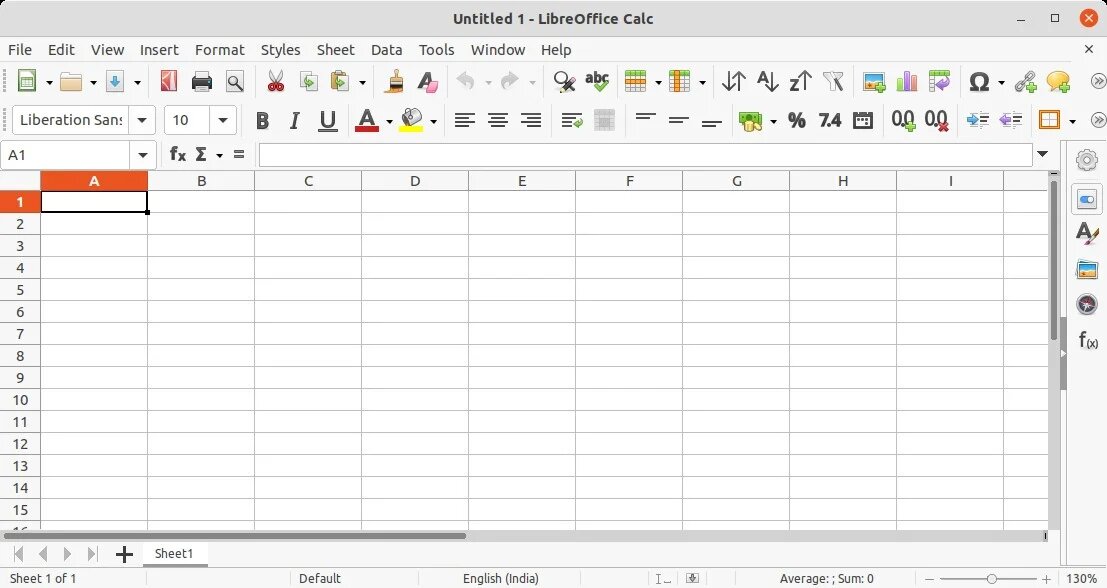1107x588 pixels.
Task: Click the Sort icon
Action: point(734,81)
